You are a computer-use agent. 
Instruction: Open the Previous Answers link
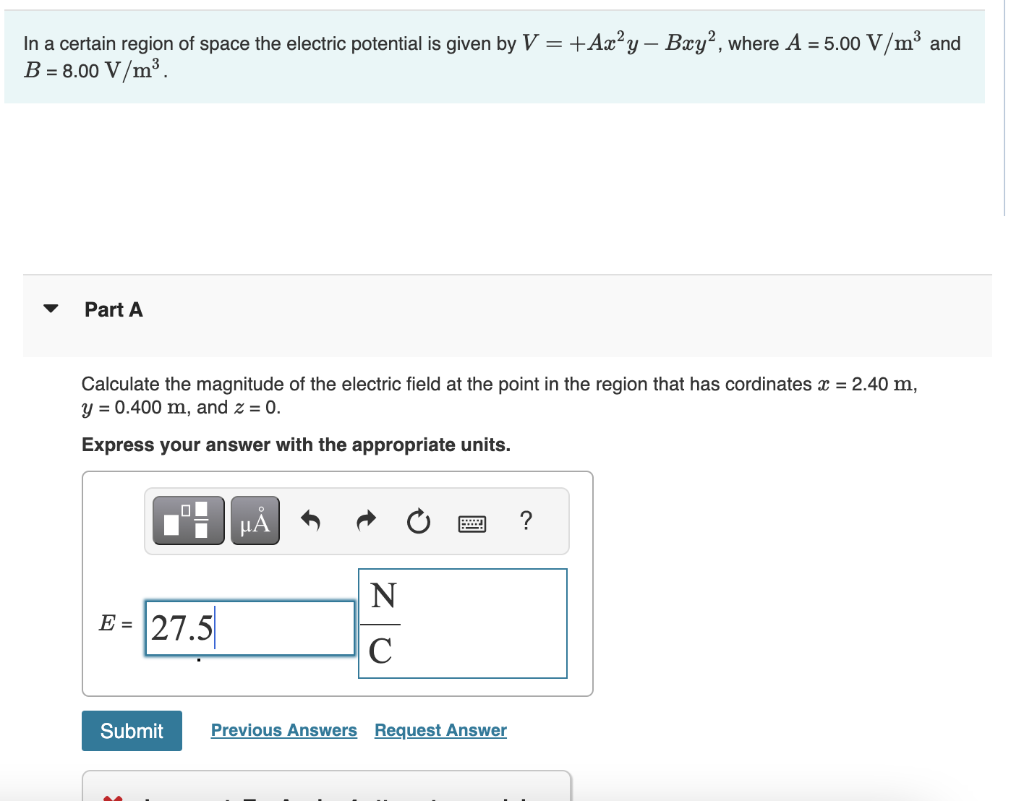coord(284,730)
